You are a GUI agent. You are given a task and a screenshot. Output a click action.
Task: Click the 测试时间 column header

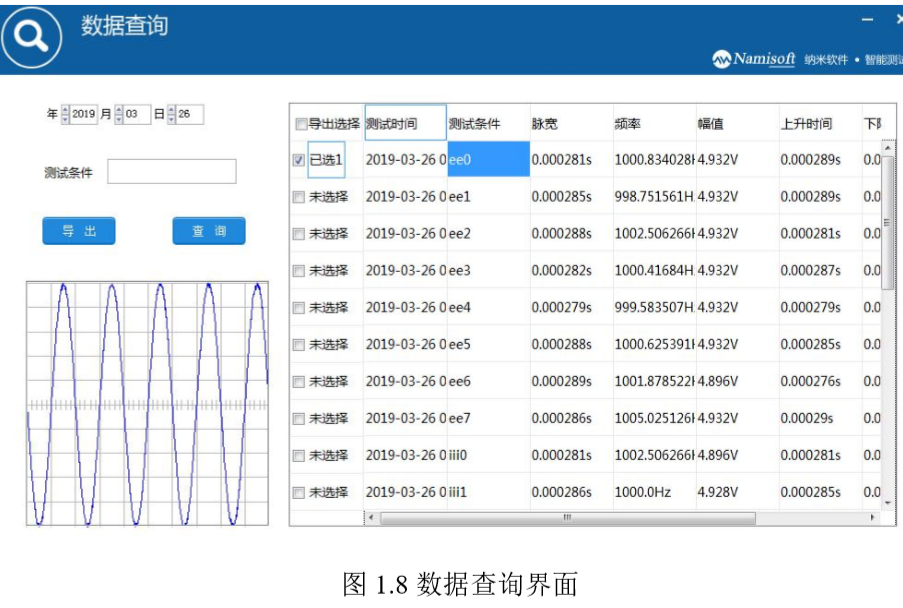(x=405, y=124)
